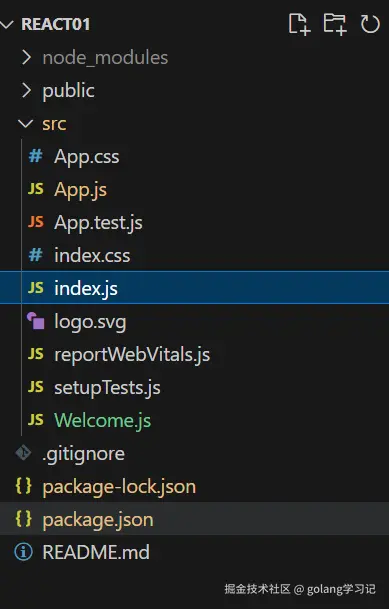The width and height of the screenshot is (389, 609).
Task: Click the orange JS icon beside App.test.js
Action: pyautogui.click(x=36, y=222)
